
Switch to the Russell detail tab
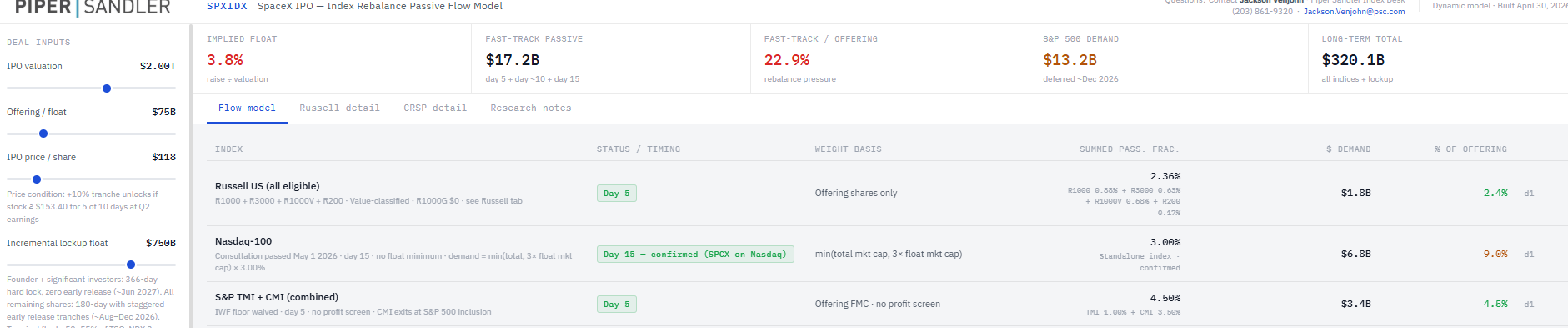pyautogui.click(x=339, y=108)
